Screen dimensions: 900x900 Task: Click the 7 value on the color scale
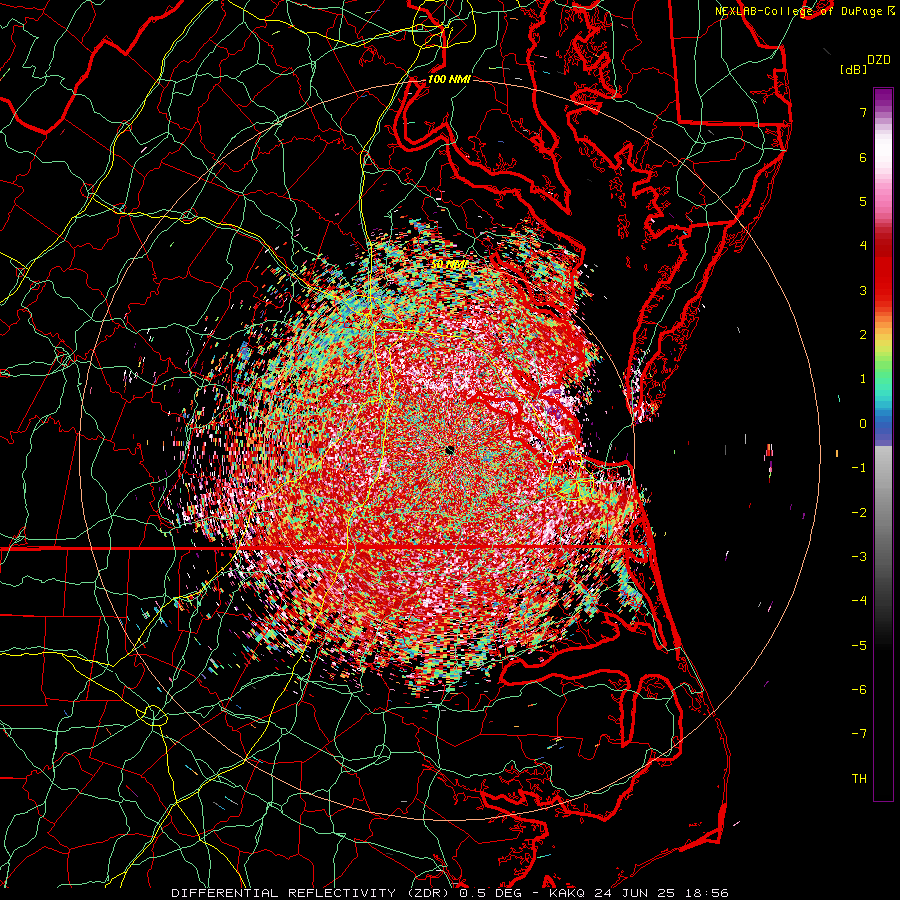tap(863, 112)
